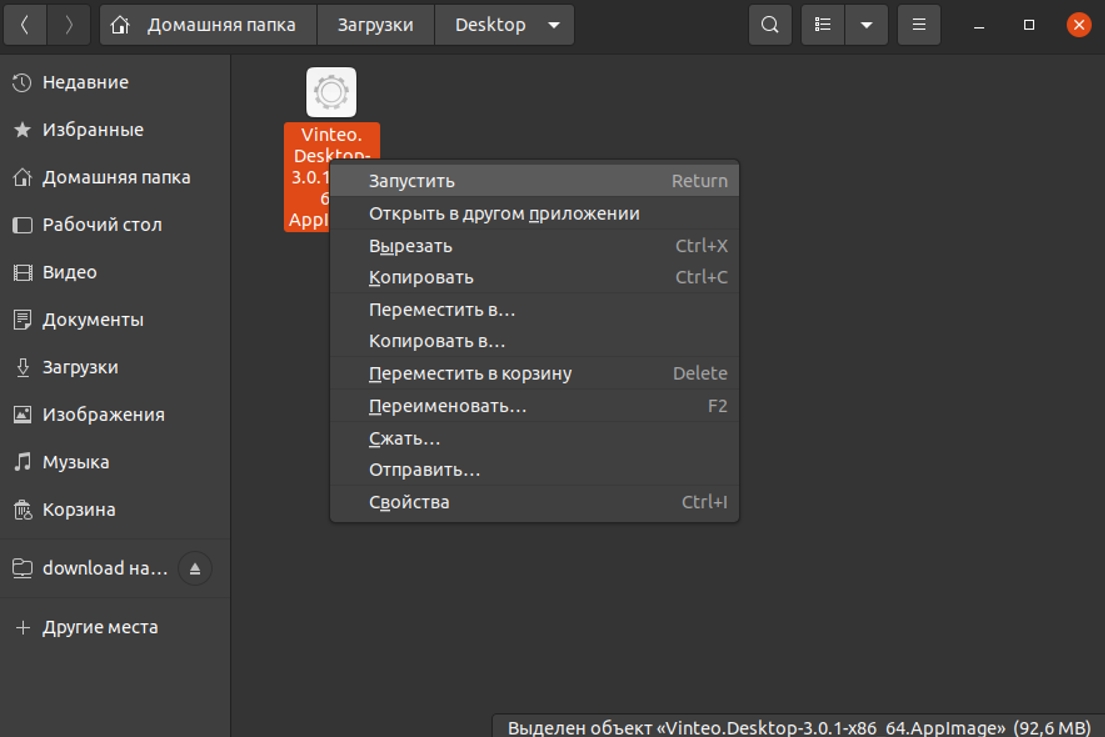The width and height of the screenshot is (1105, 737).
Task: Choose Копировать в… menu entry
Action: [x=534, y=342]
